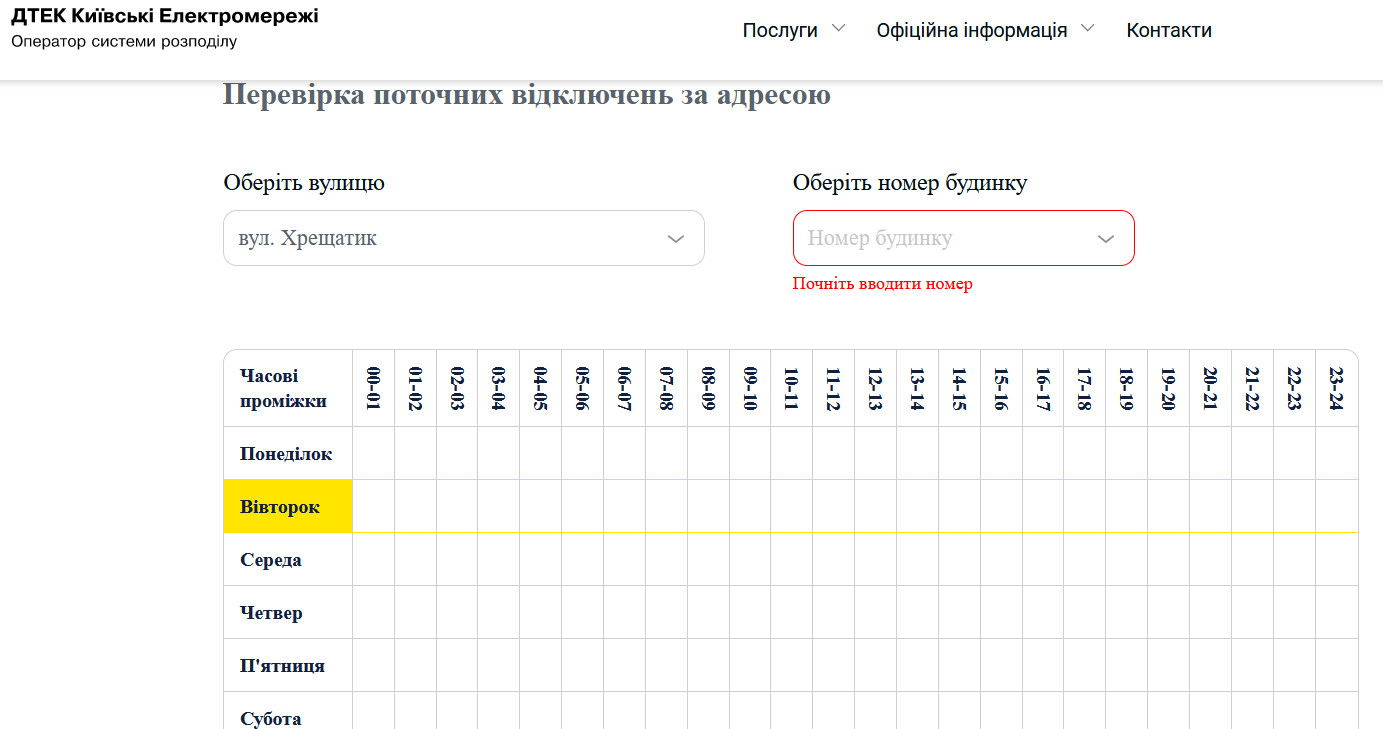Click the Субота row label
This screenshot has height=729, width=1383.
click(x=271, y=718)
